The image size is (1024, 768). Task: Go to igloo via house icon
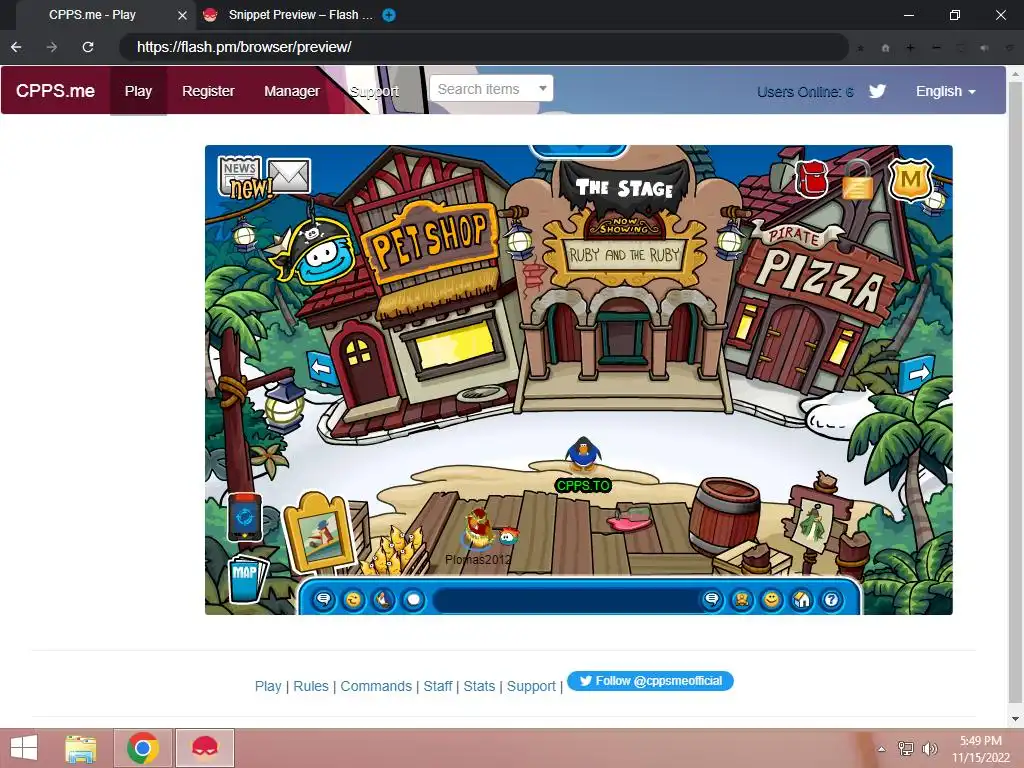pyautogui.click(x=801, y=599)
